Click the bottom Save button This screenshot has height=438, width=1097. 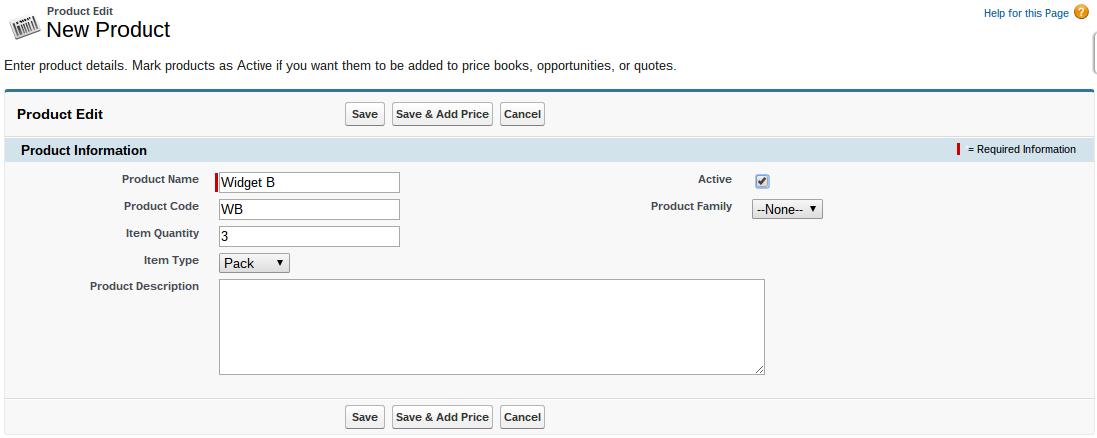[x=365, y=417]
